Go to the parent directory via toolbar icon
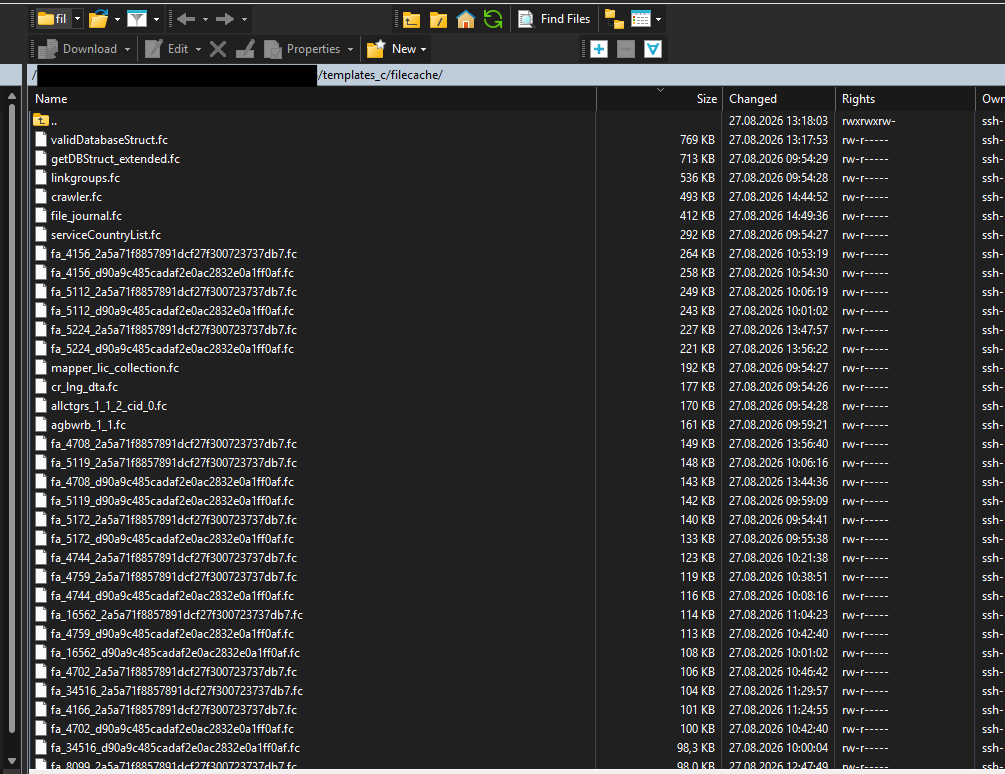Screen dimensions: 1005x774 point(411,20)
